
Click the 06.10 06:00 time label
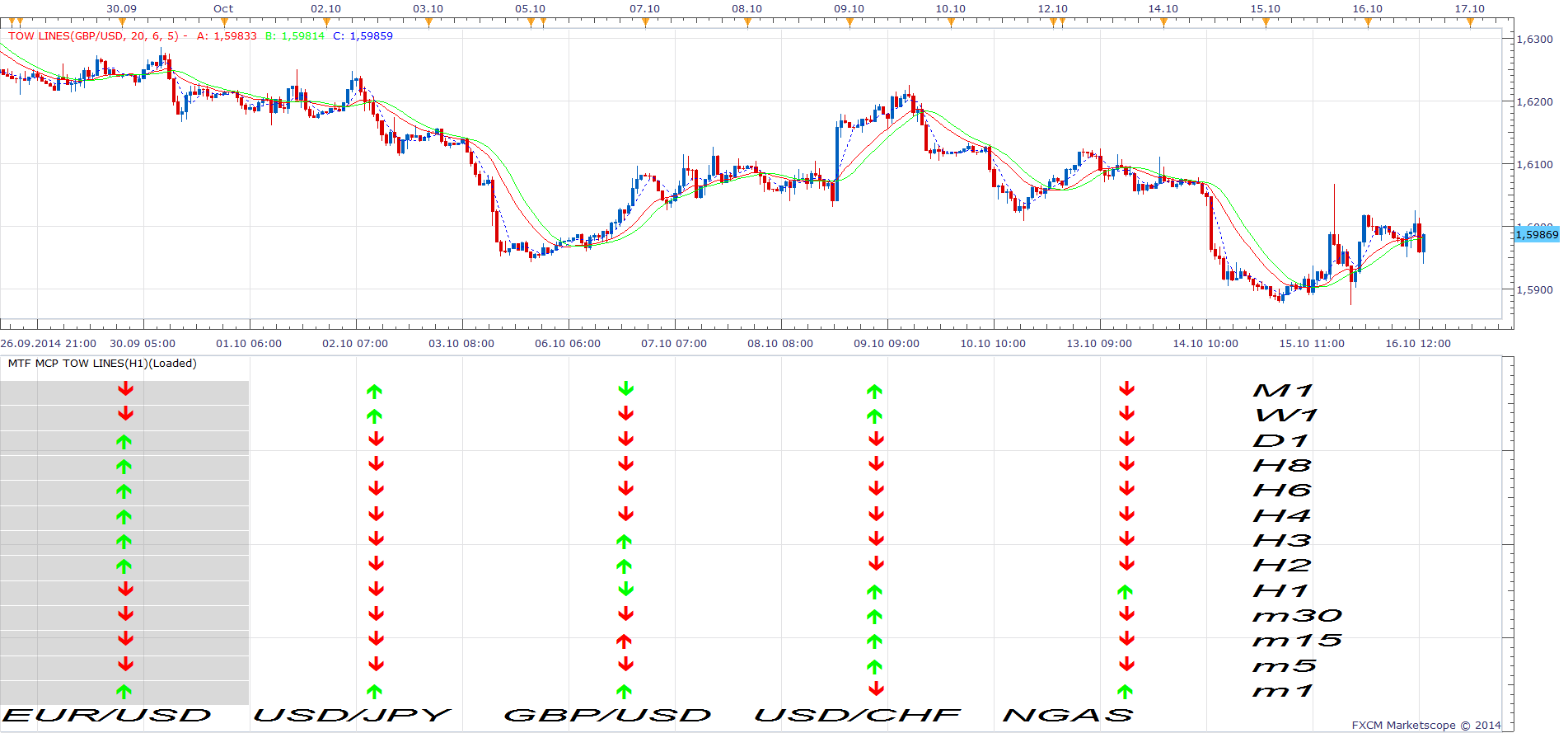pos(568,344)
